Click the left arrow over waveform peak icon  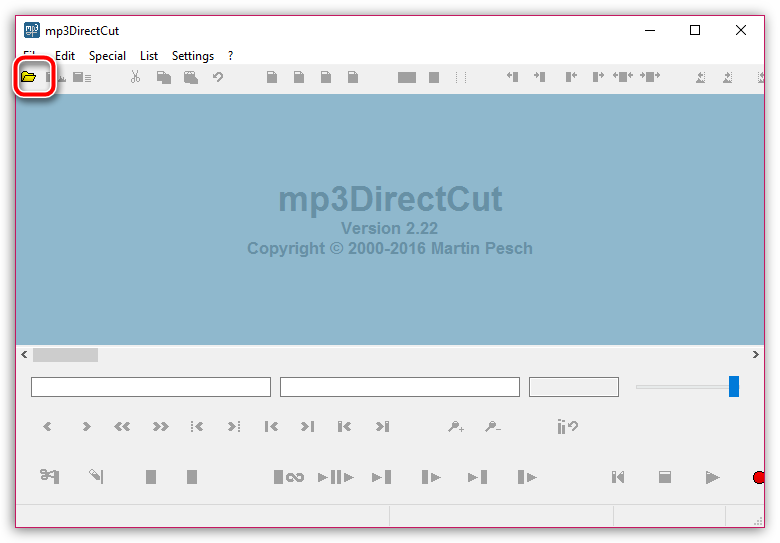[700, 77]
